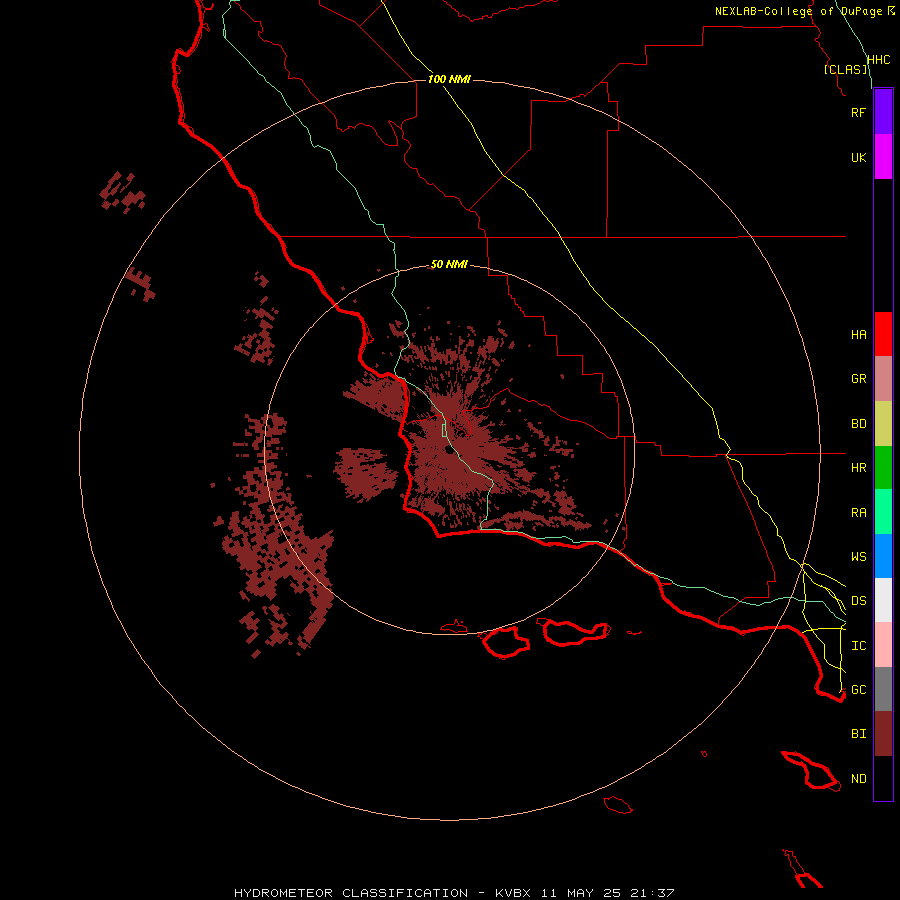Click the BI legend label
The width and height of the screenshot is (900, 900).
[858, 734]
